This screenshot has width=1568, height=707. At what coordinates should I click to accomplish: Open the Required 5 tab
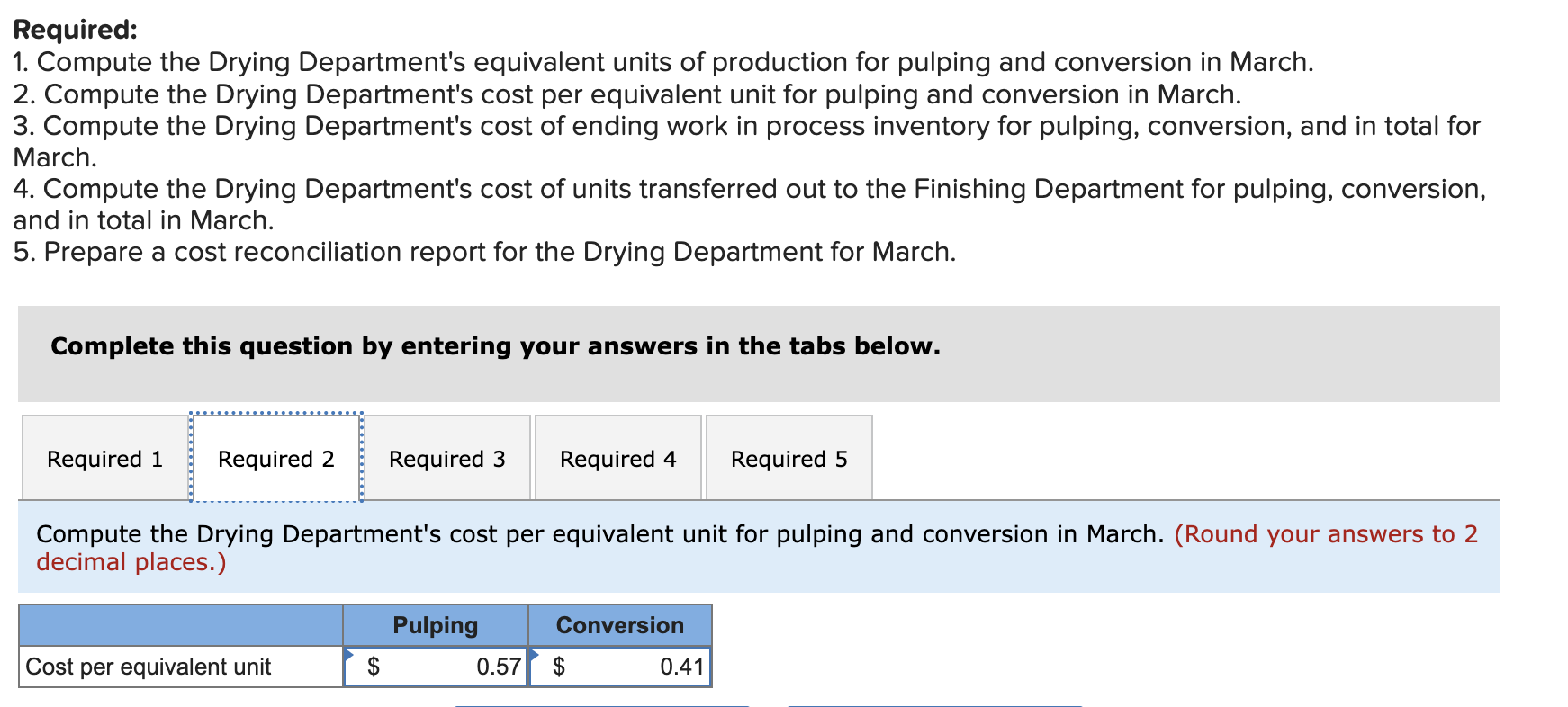[789, 459]
